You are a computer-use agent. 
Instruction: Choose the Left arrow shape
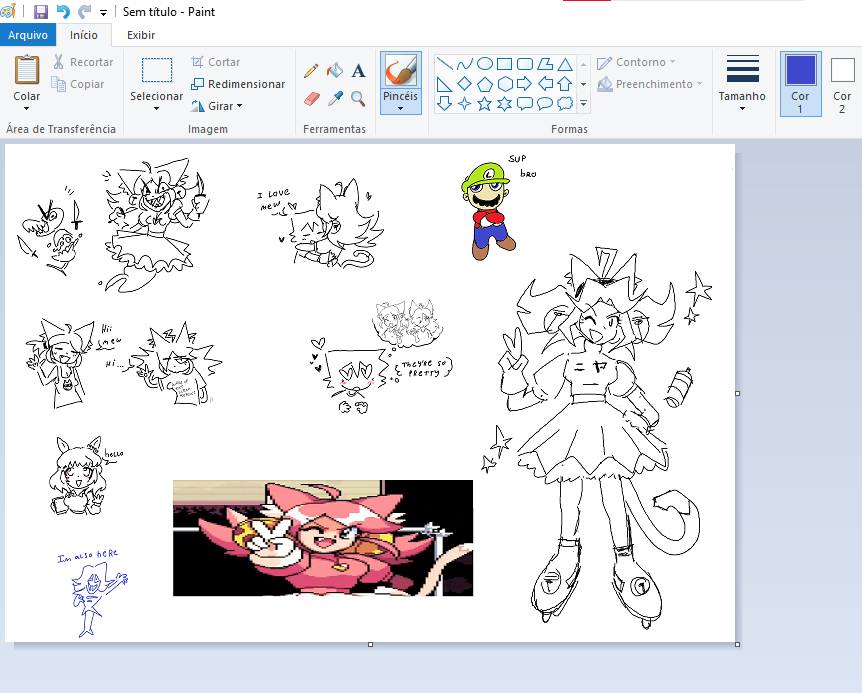pyautogui.click(x=545, y=84)
